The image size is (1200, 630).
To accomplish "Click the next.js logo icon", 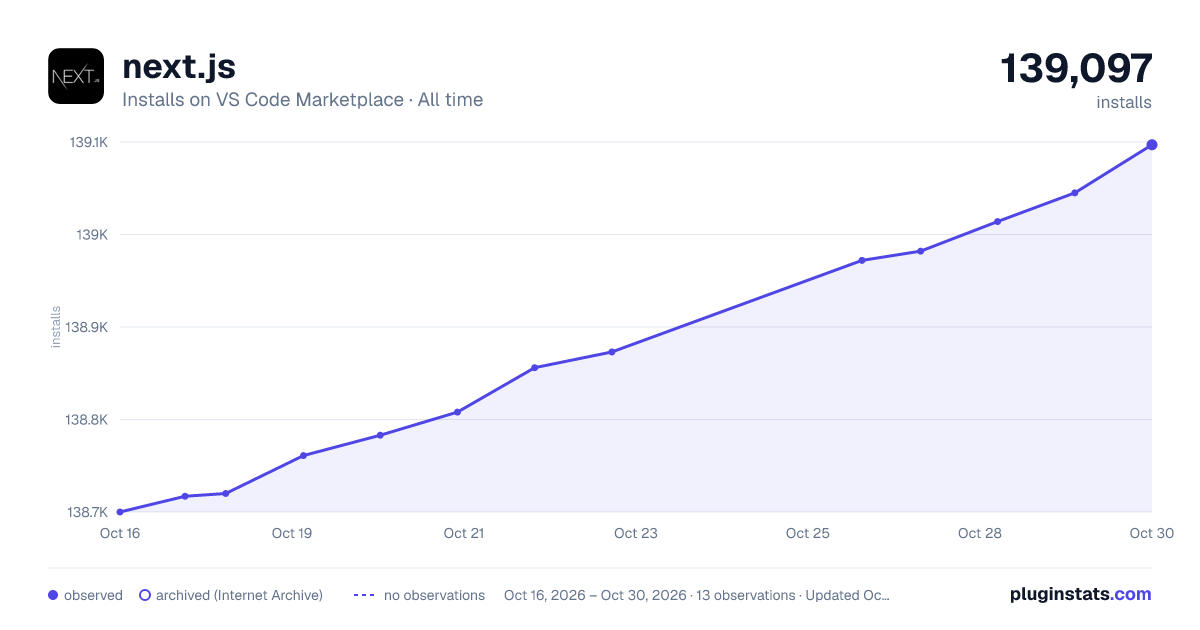I will (x=76, y=76).
